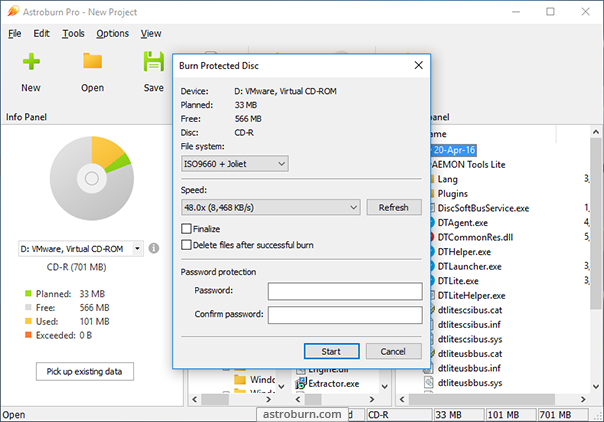
Task: Open the device dropdown in Info Panel
Action: click(81, 249)
